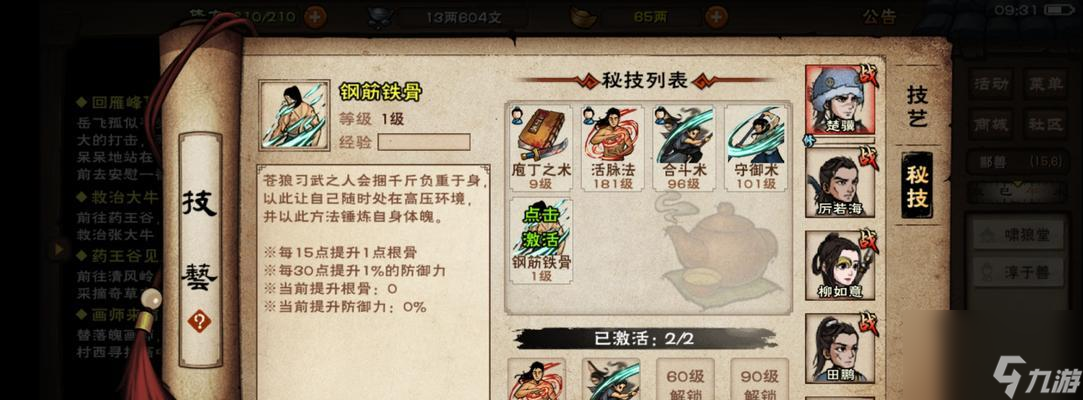The image size is (1083, 400).
Task: Select the 守御术 skill icon
Action: (756, 148)
